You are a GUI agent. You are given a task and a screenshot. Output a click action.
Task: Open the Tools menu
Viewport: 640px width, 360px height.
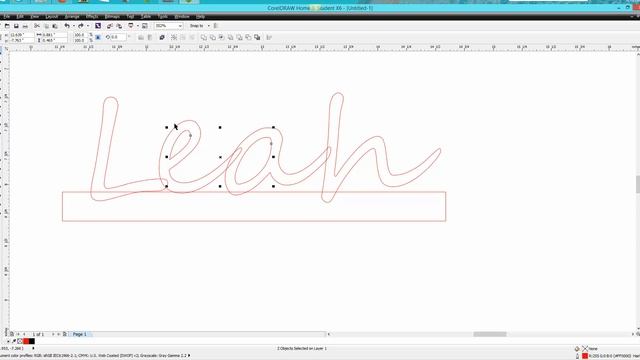[162, 17]
